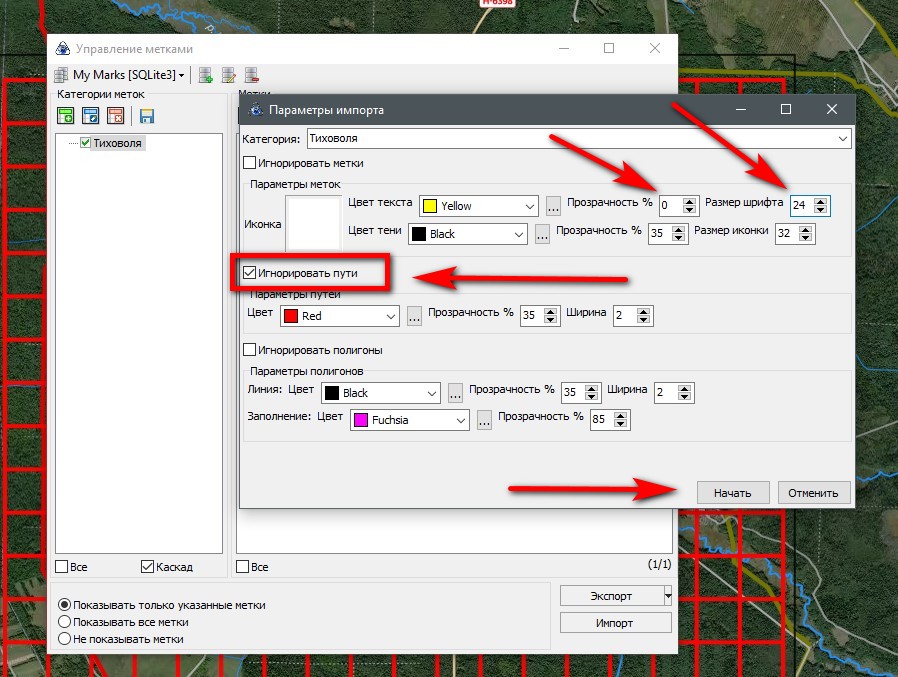Viewport: 898px width, 677px height.
Task: Click the remove database icon
Action: click(252, 75)
